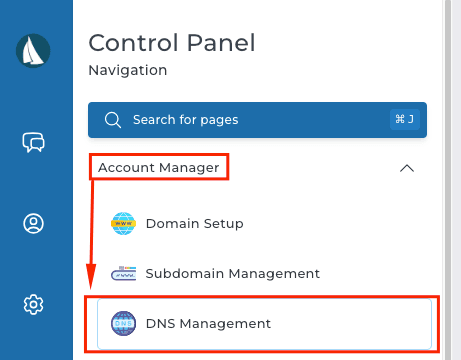Open the user profile icon in the sidebar

(33, 223)
